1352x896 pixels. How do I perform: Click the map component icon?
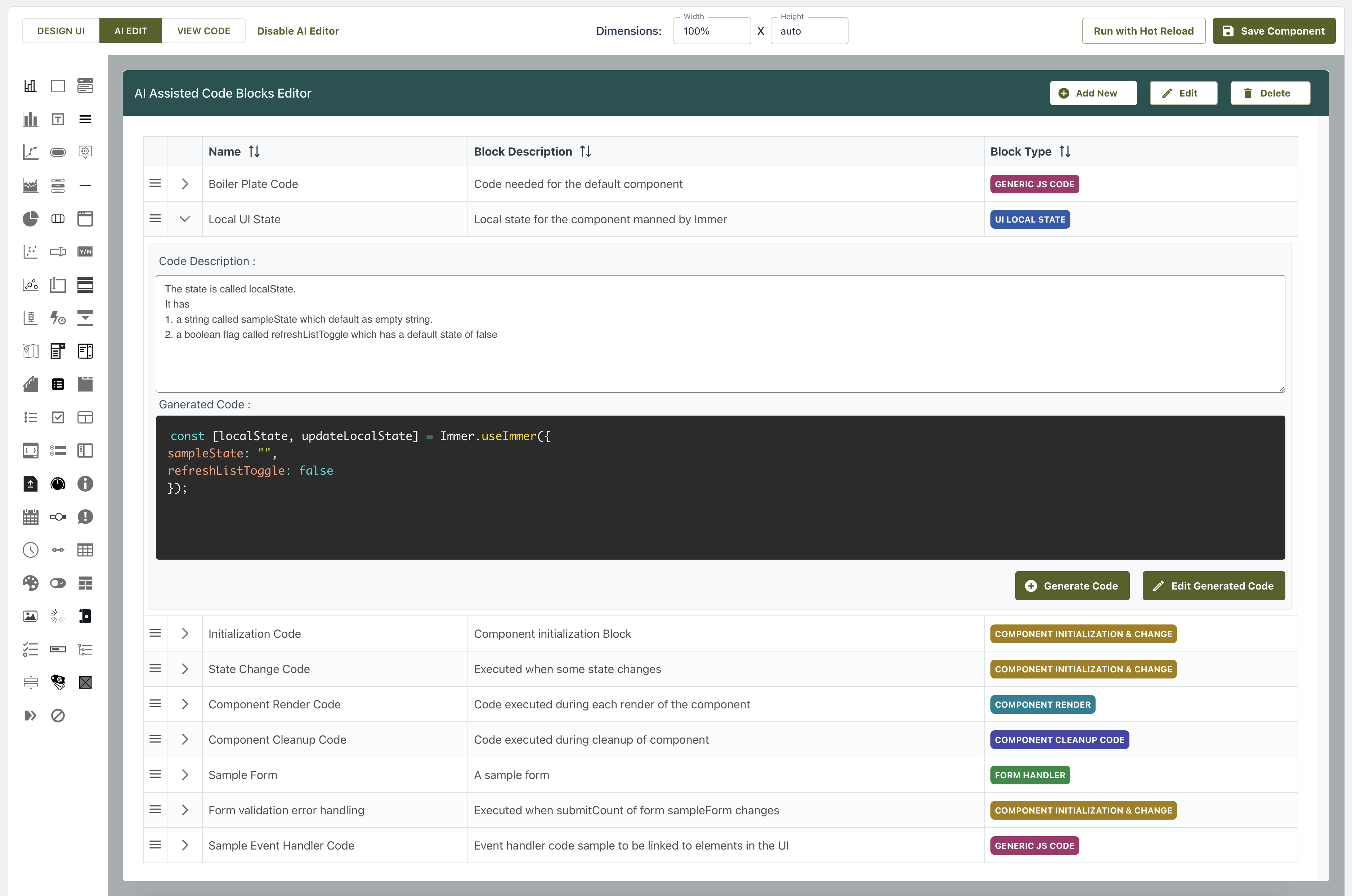[30, 351]
